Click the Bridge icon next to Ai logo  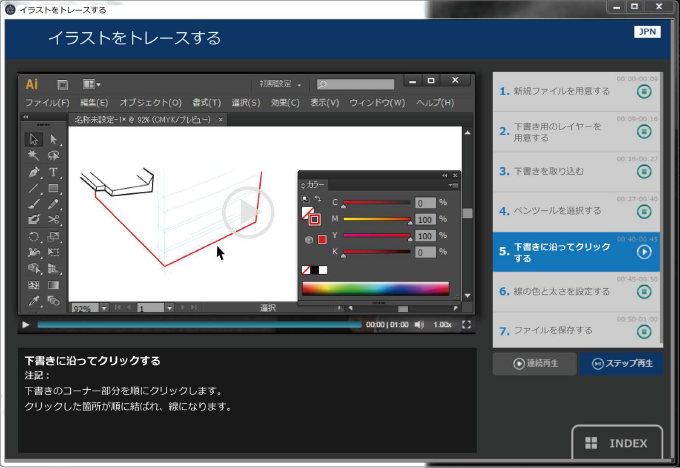[62, 84]
